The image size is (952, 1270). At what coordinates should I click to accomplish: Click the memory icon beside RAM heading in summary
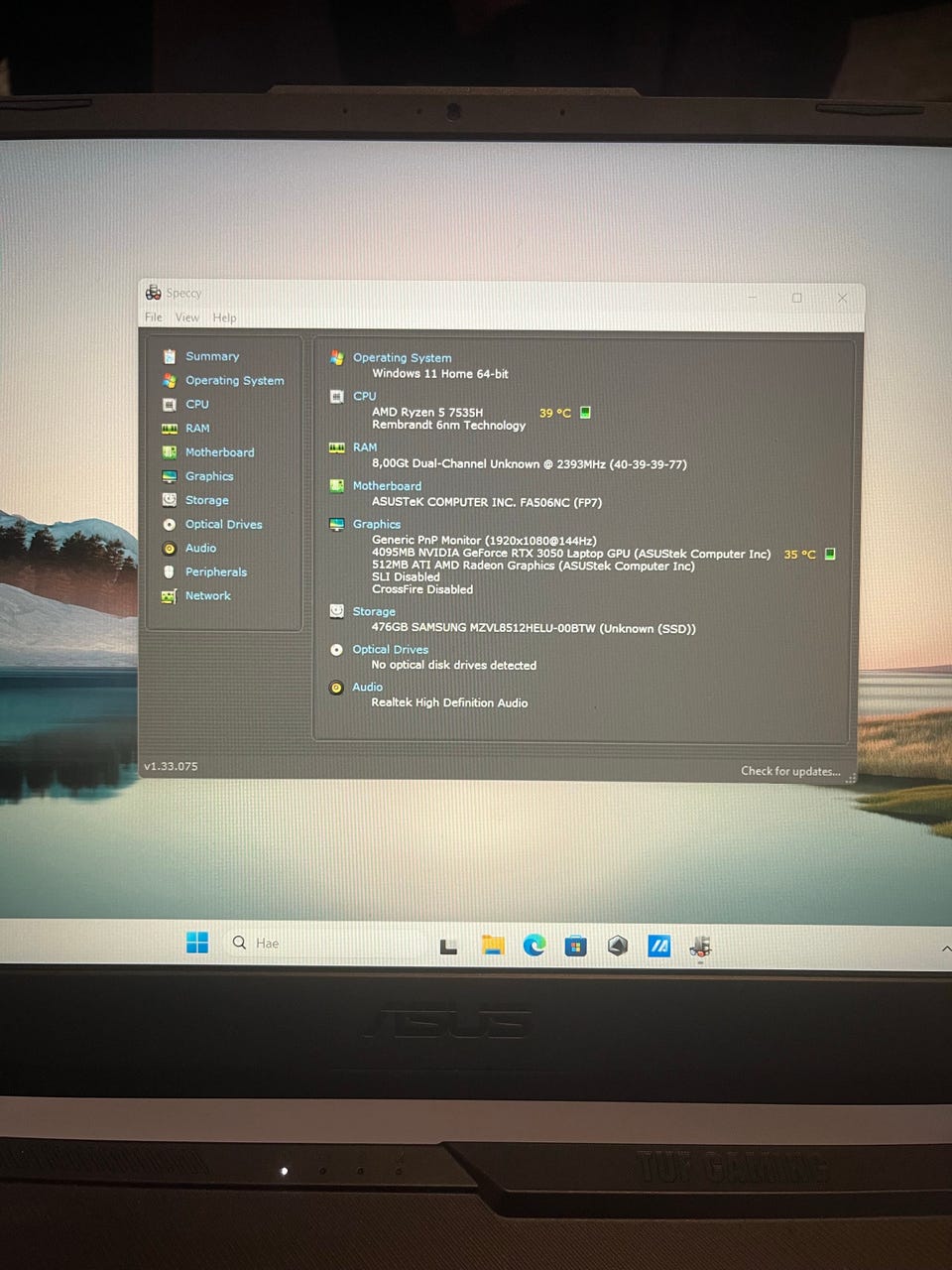point(337,447)
